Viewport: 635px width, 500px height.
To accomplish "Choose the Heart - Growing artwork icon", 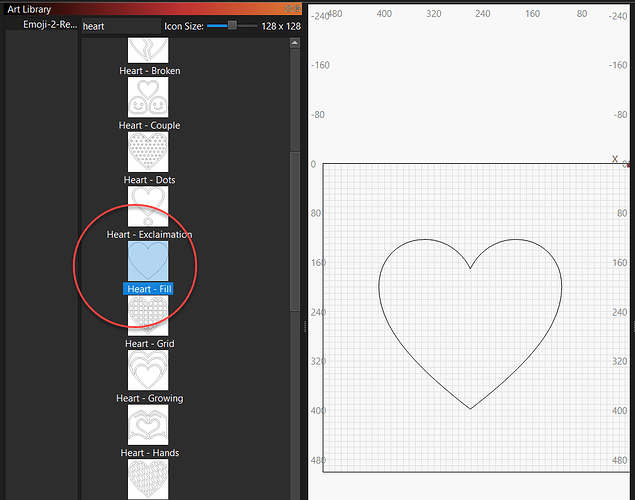I will 148,370.
